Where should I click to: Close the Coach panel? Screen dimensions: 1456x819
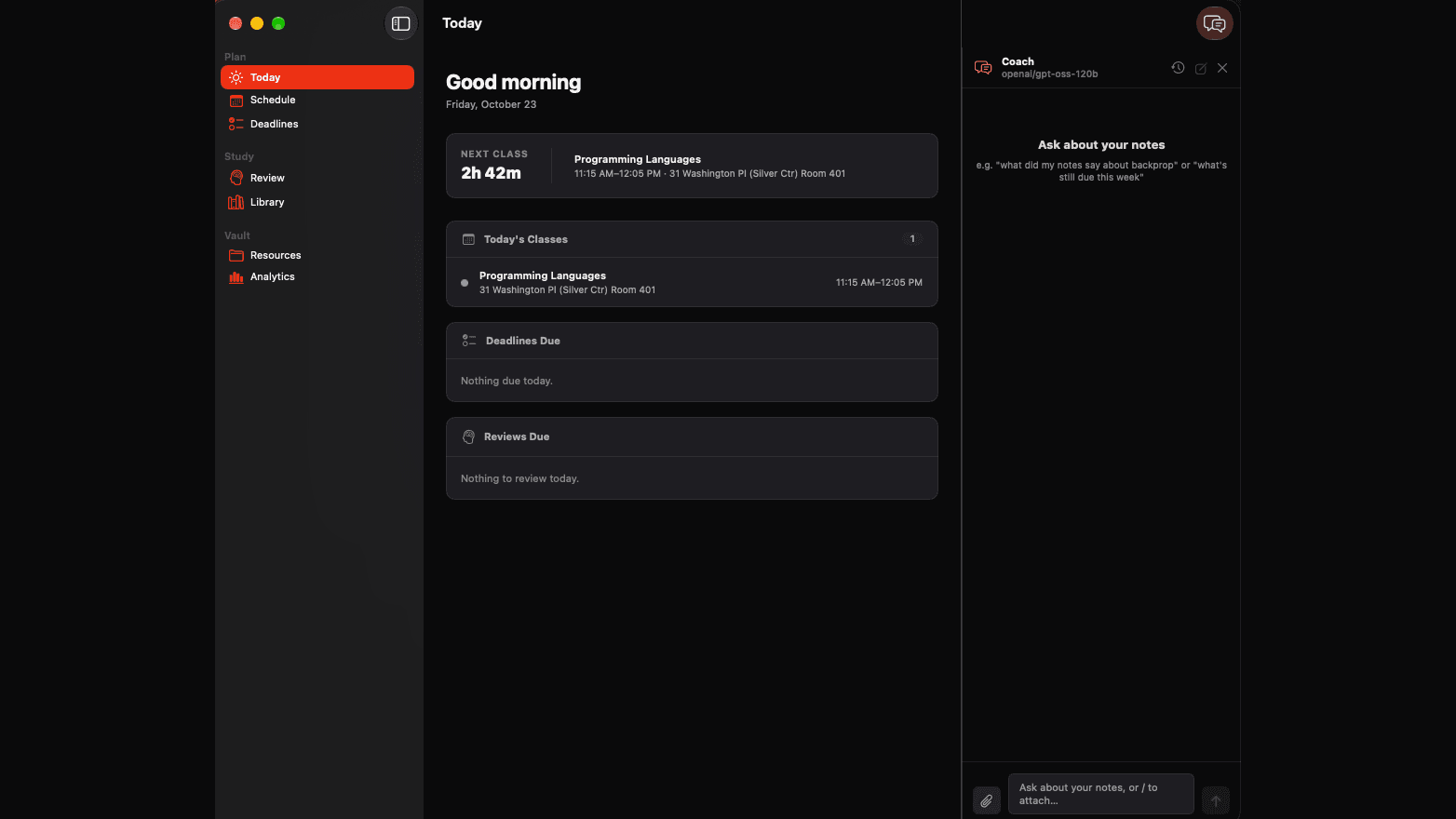pyautogui.click(x=1222, y=68)
